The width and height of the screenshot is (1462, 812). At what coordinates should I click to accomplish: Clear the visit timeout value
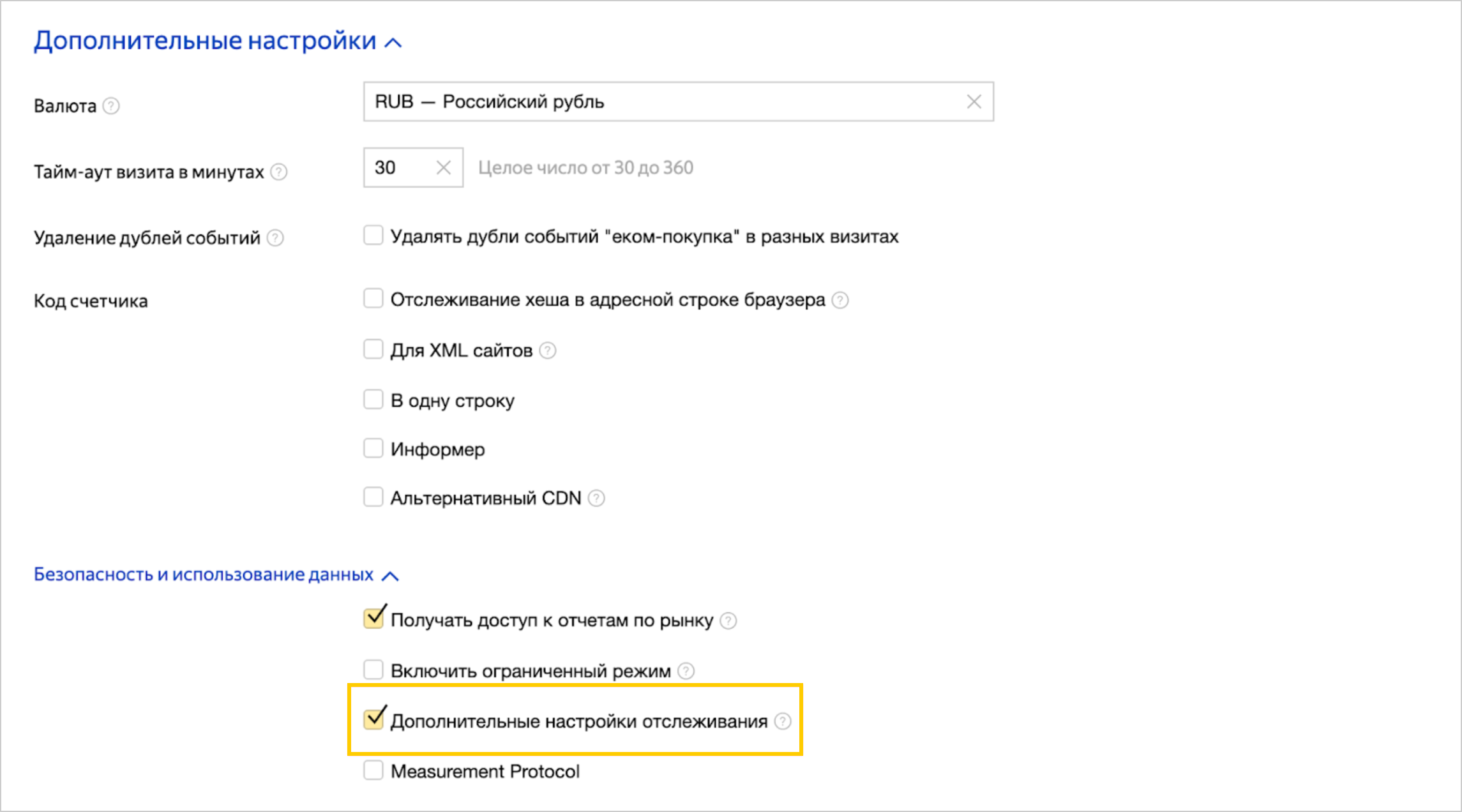click(443, 168)
